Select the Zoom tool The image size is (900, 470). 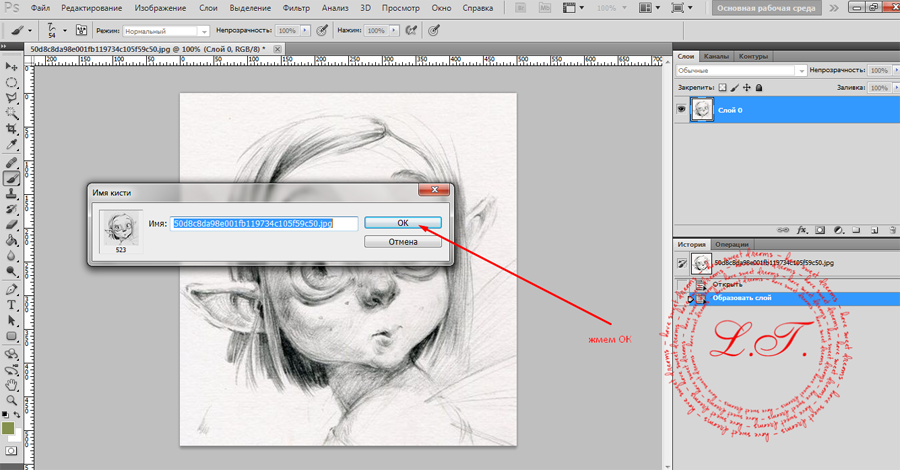click(x=11, y=401)
